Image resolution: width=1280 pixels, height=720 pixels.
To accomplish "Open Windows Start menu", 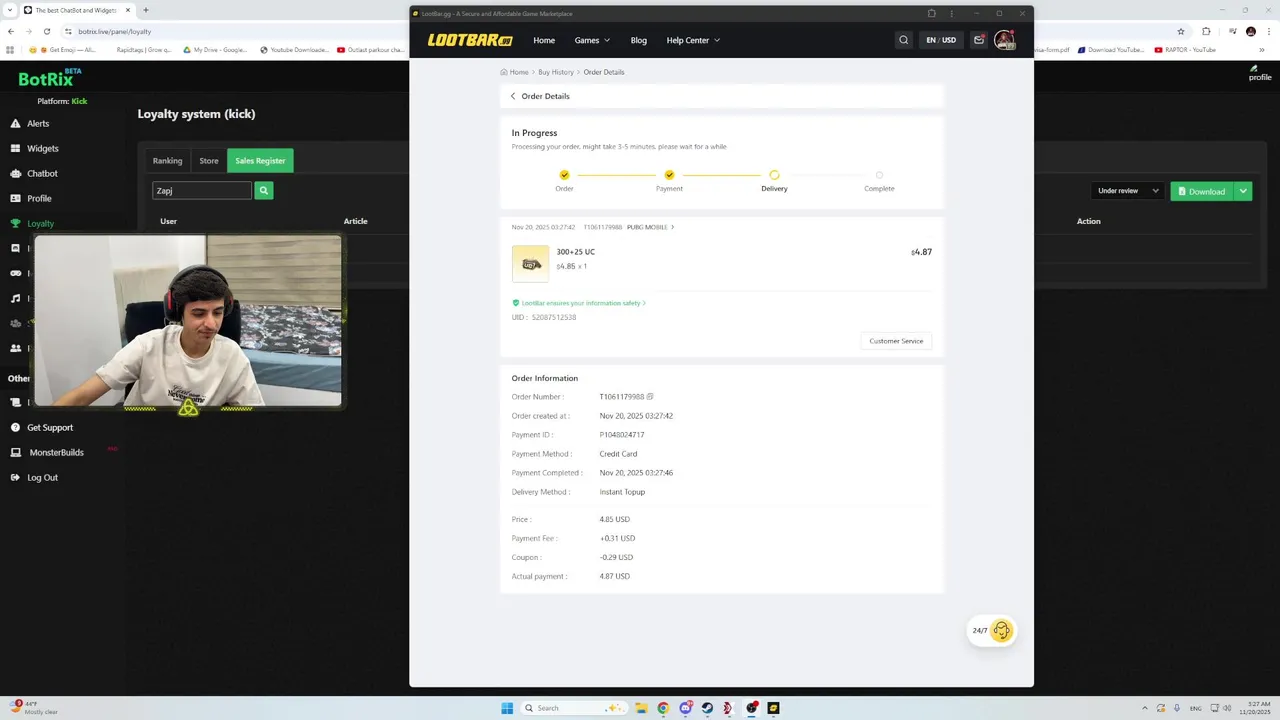I will pyautogui.click(x=507, y=708).
